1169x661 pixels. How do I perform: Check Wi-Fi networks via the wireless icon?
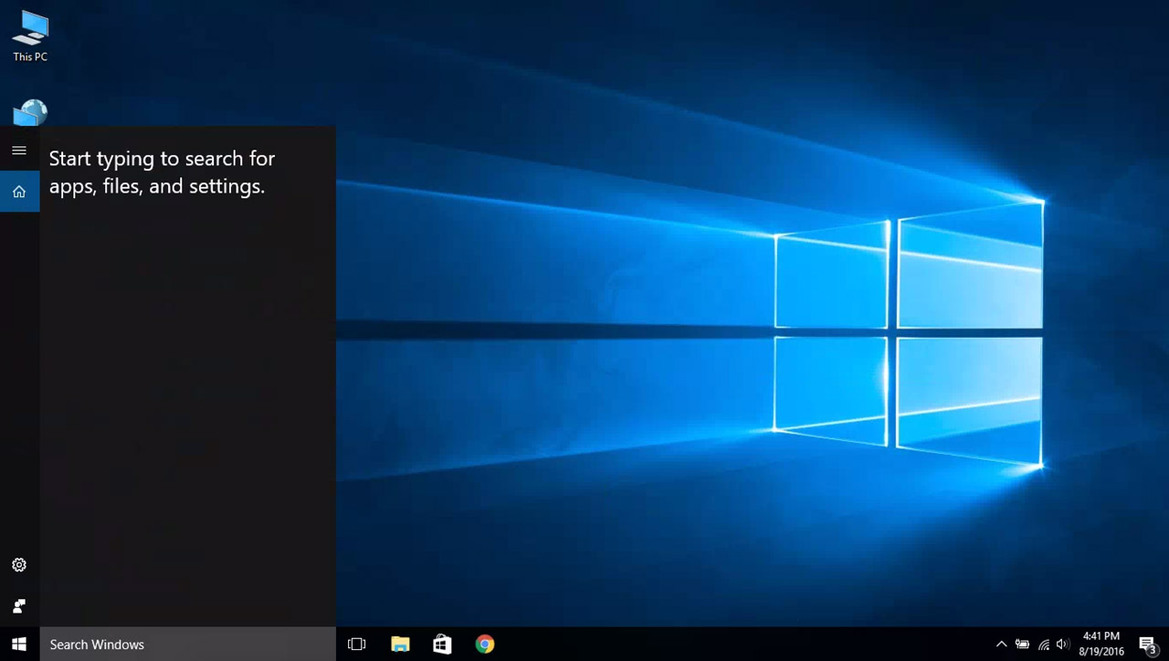[1044, 644]
